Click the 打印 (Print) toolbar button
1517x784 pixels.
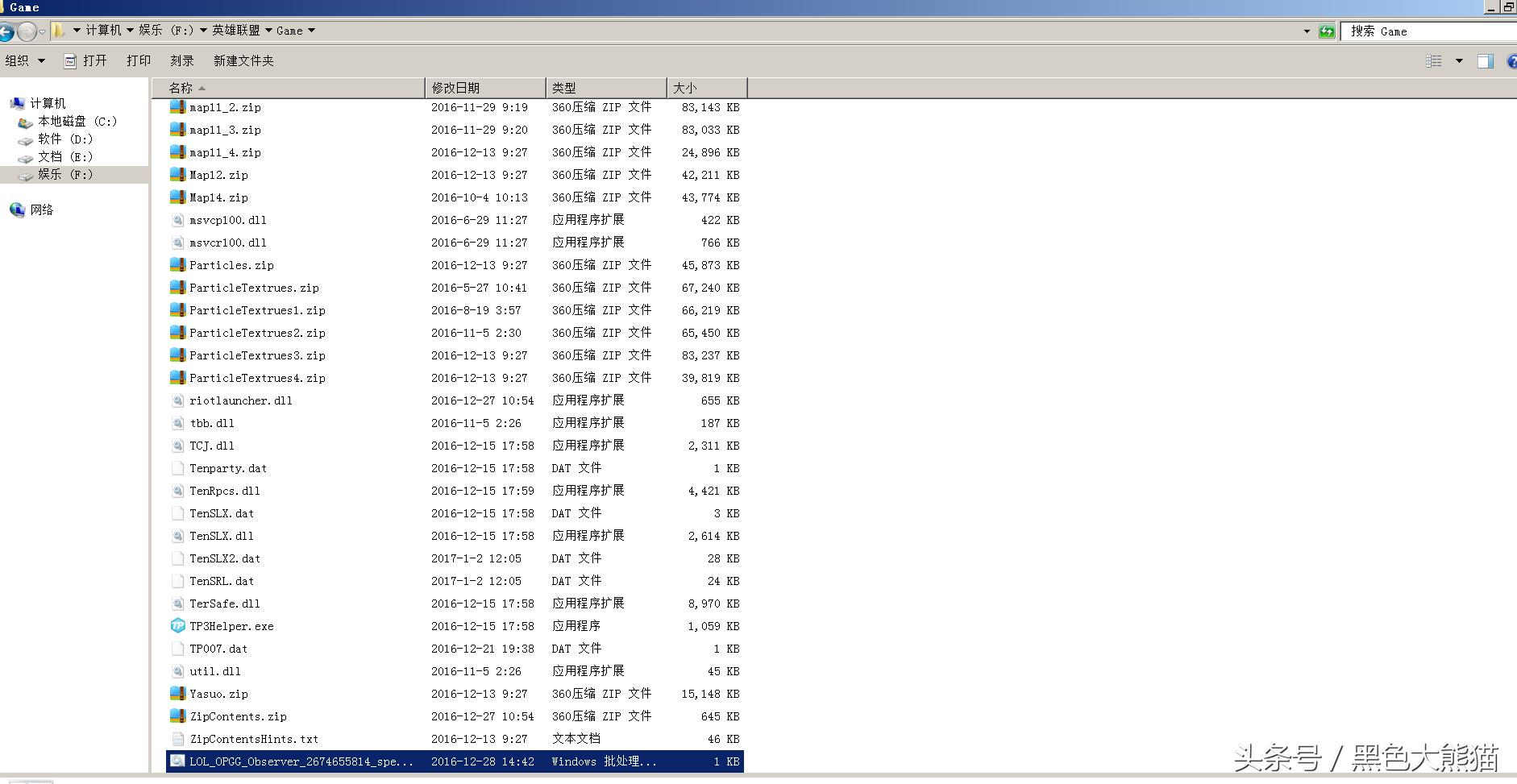(139, 61)
